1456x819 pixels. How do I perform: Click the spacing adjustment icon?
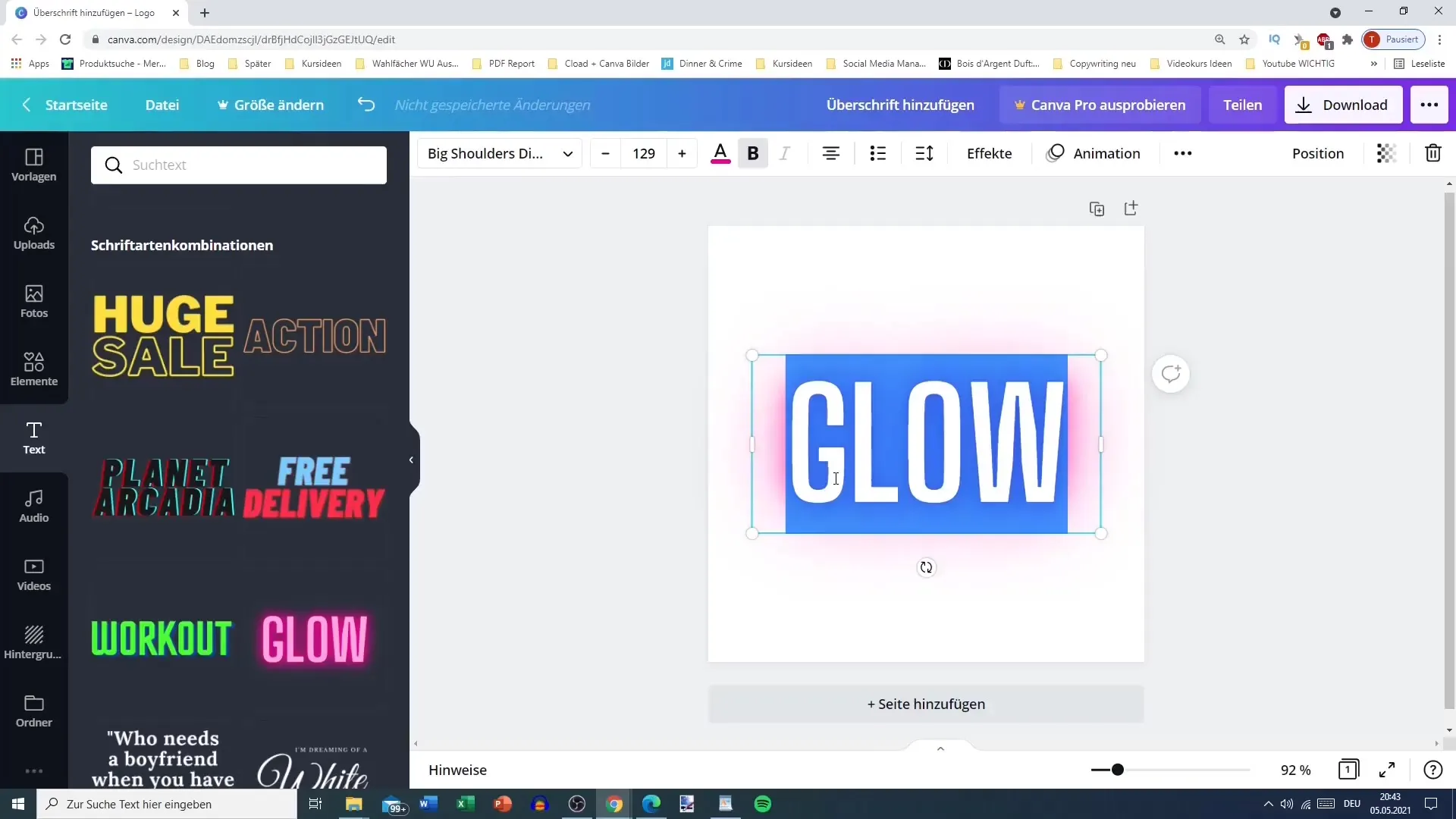coord(925,153)
